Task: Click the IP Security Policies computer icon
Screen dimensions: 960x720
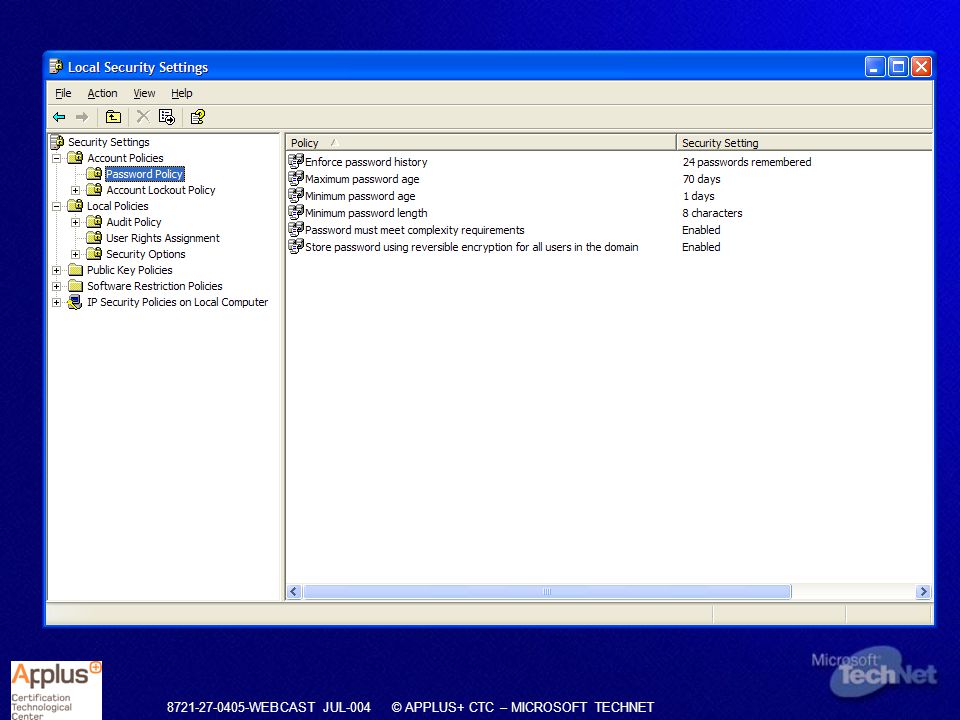Action: 75,302
